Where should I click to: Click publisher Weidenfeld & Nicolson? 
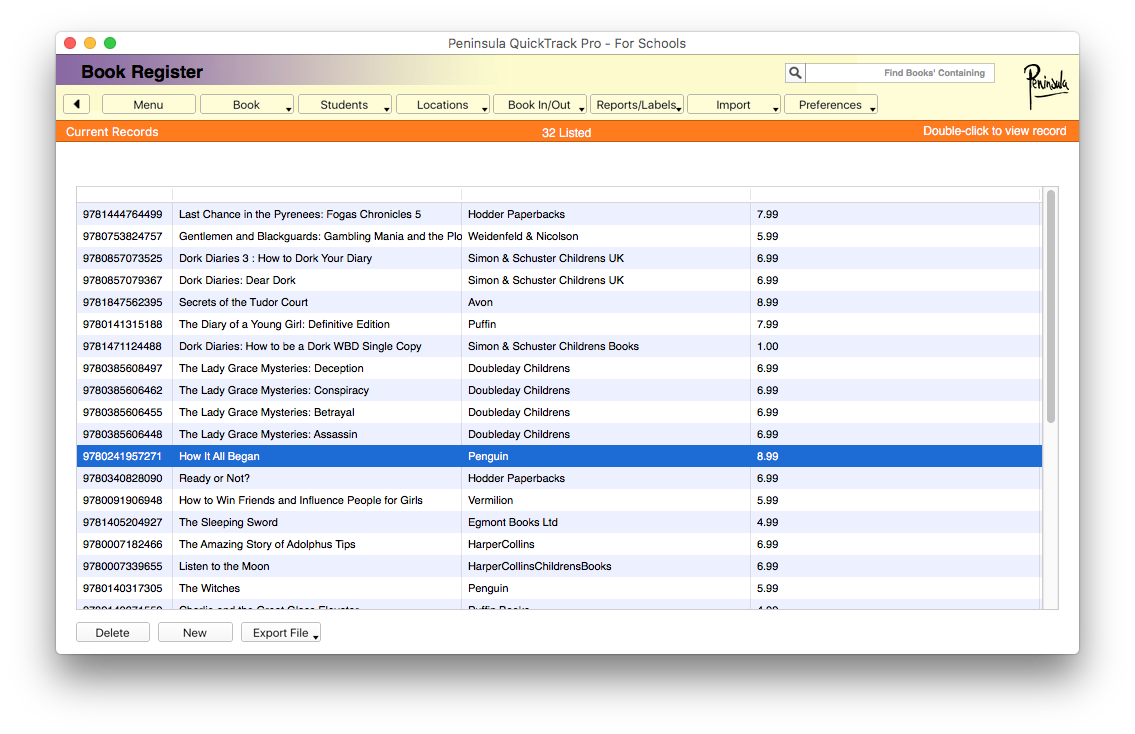523,236
